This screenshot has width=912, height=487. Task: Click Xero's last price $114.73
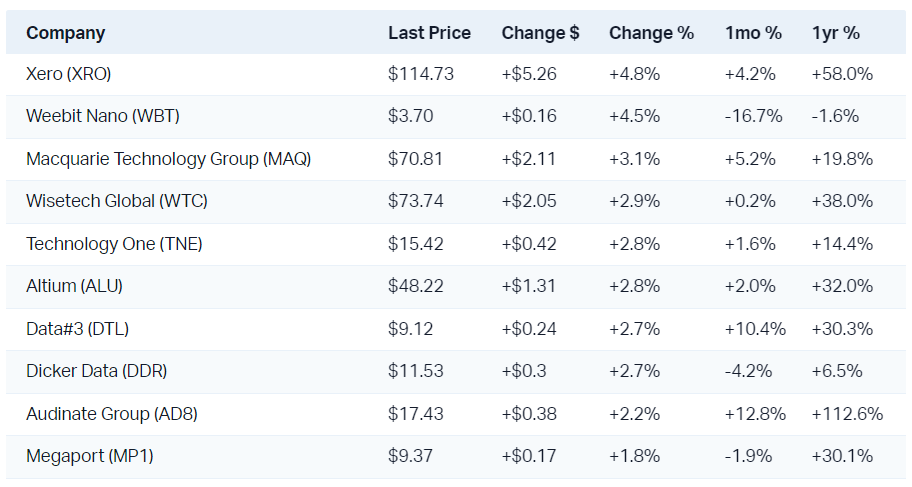coord(420,73)
